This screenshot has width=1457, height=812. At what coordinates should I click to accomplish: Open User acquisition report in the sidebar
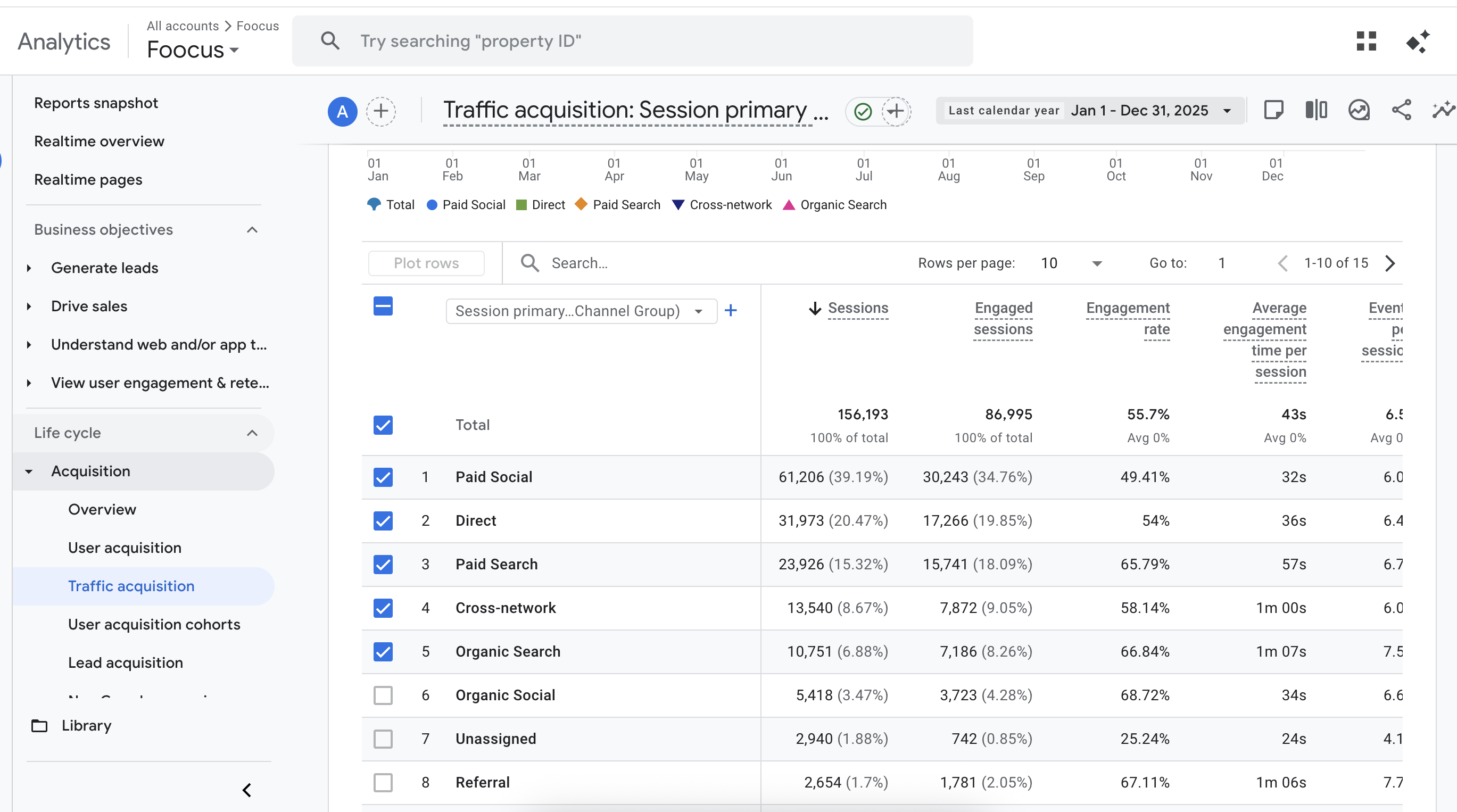click(125, 548)
